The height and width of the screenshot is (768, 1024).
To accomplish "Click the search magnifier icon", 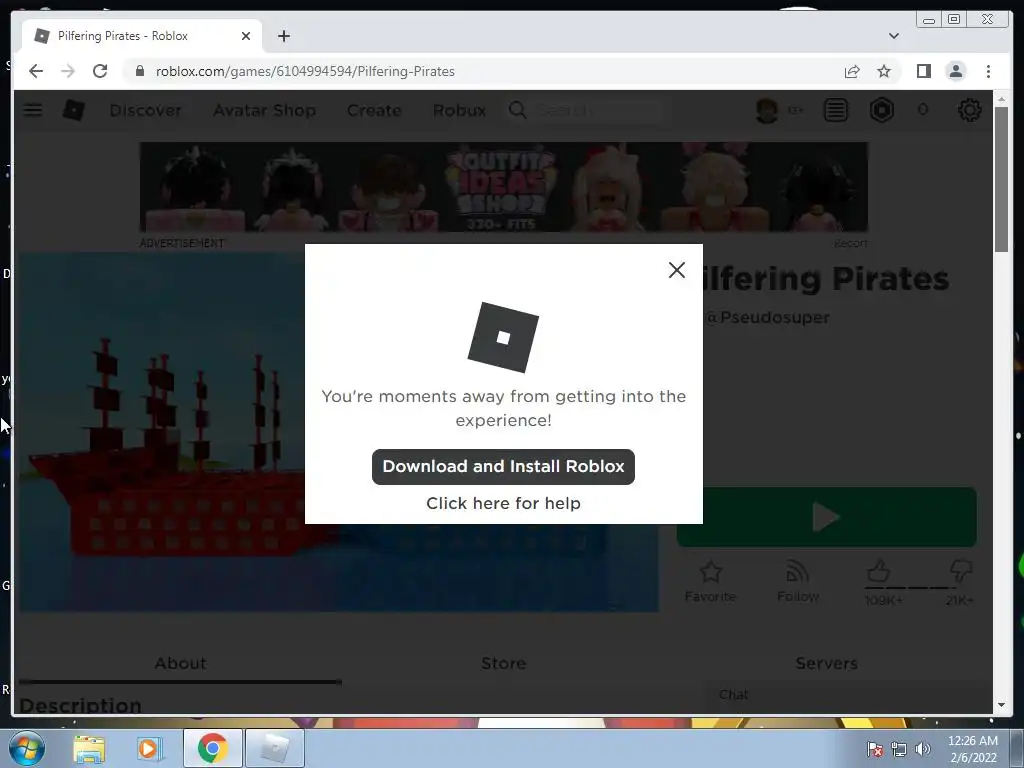I will click(517, 110).
